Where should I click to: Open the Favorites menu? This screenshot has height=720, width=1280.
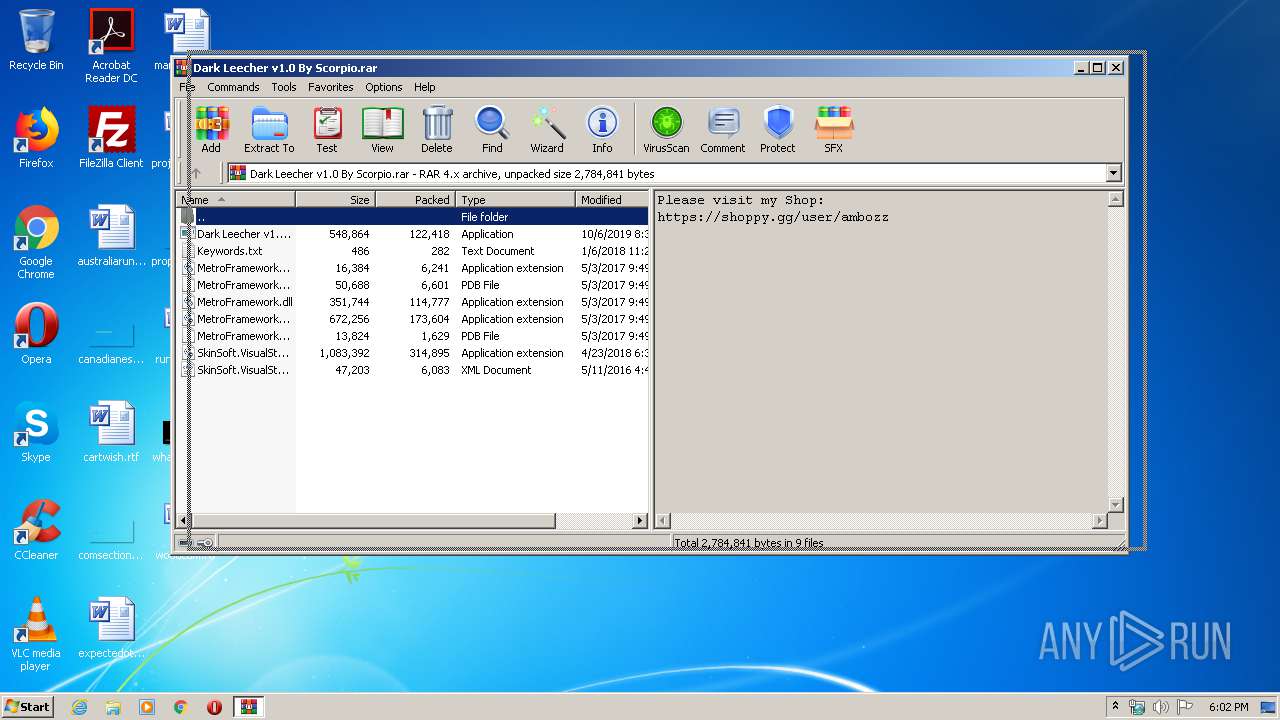pos(330,87)
